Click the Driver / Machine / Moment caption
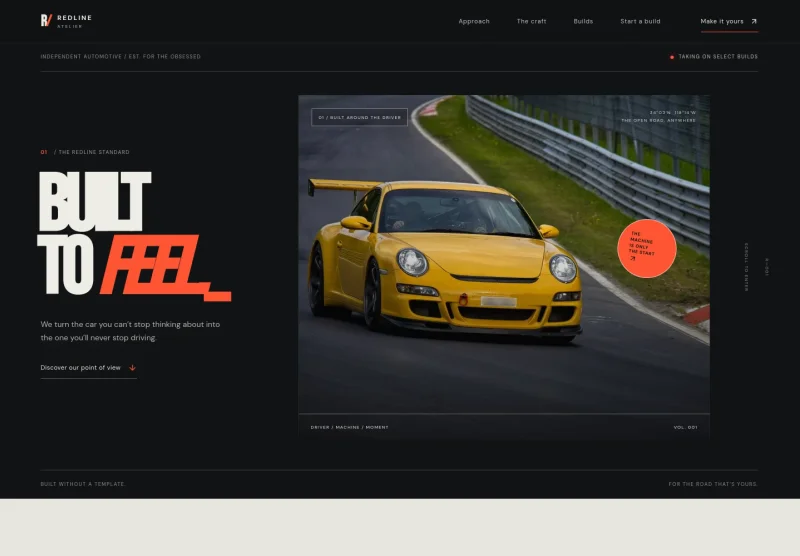This screenshot has height=556, width=800. point(349,427)
